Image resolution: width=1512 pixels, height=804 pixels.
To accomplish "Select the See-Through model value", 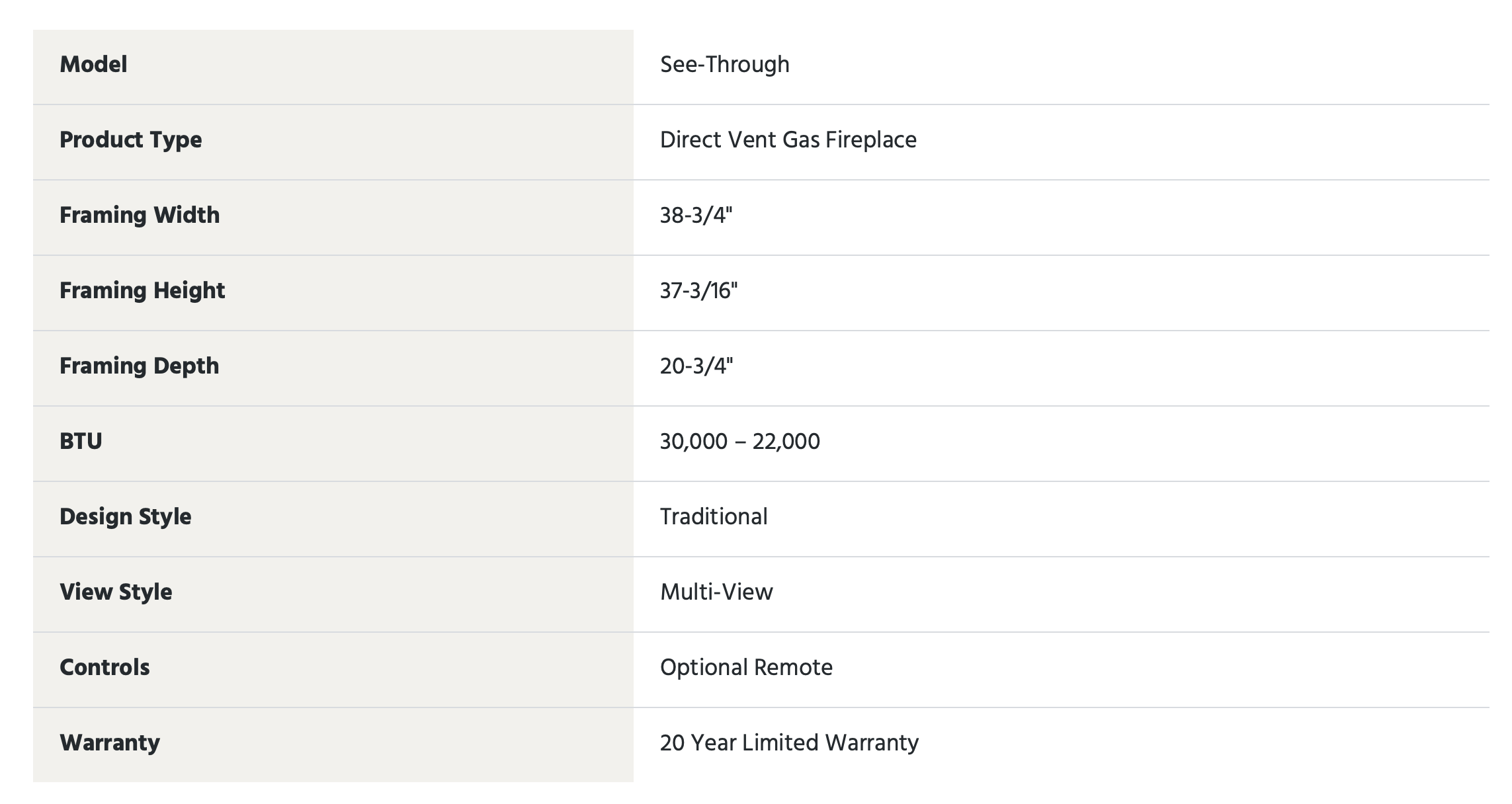I will pos(725,65).
